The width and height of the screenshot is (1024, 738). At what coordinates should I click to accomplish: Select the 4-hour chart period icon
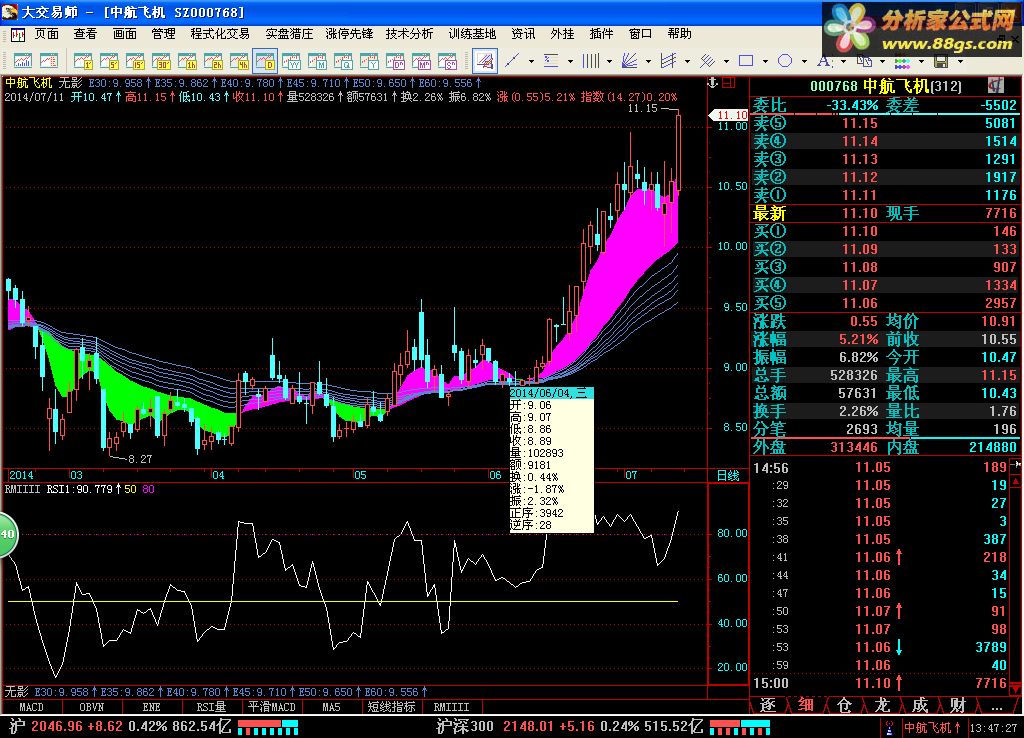(x=240, y=61)
